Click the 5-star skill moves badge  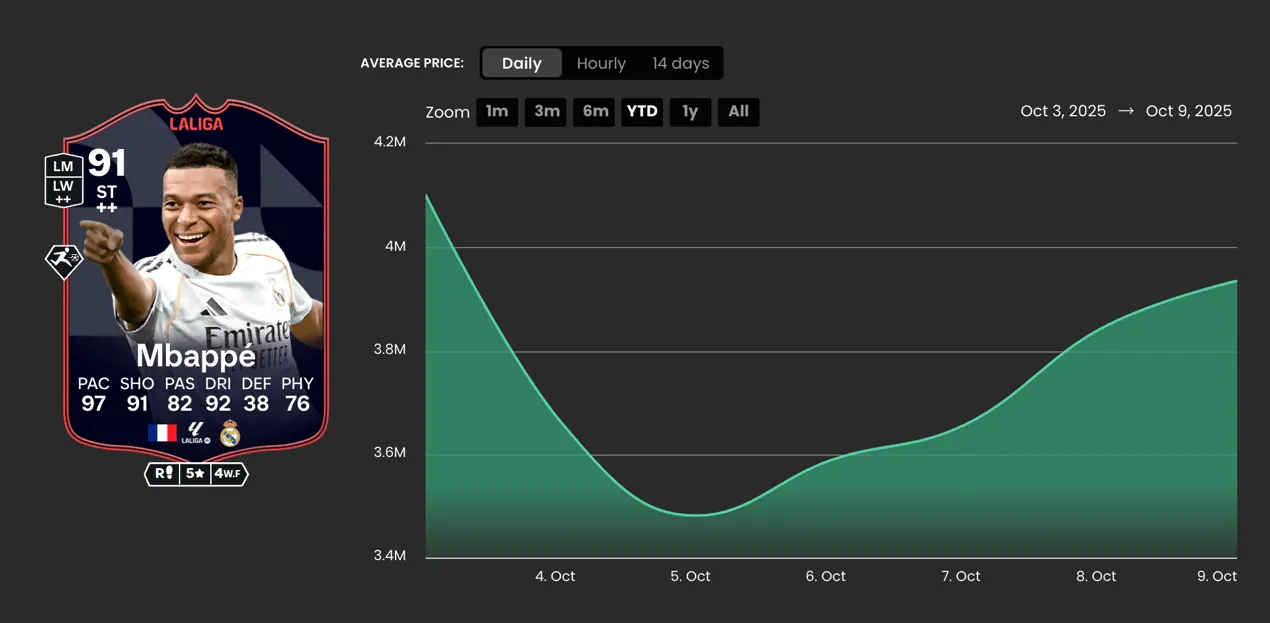(195, 473)
